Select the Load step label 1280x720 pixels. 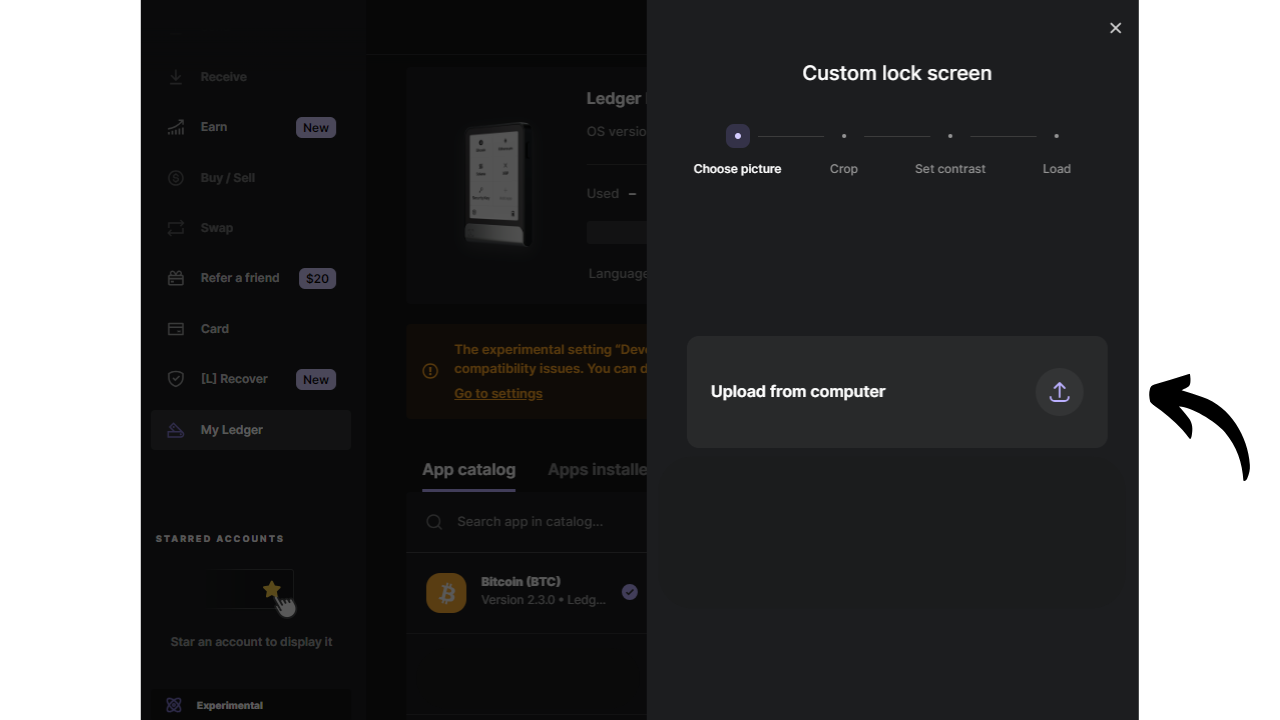click(1056, 169)
